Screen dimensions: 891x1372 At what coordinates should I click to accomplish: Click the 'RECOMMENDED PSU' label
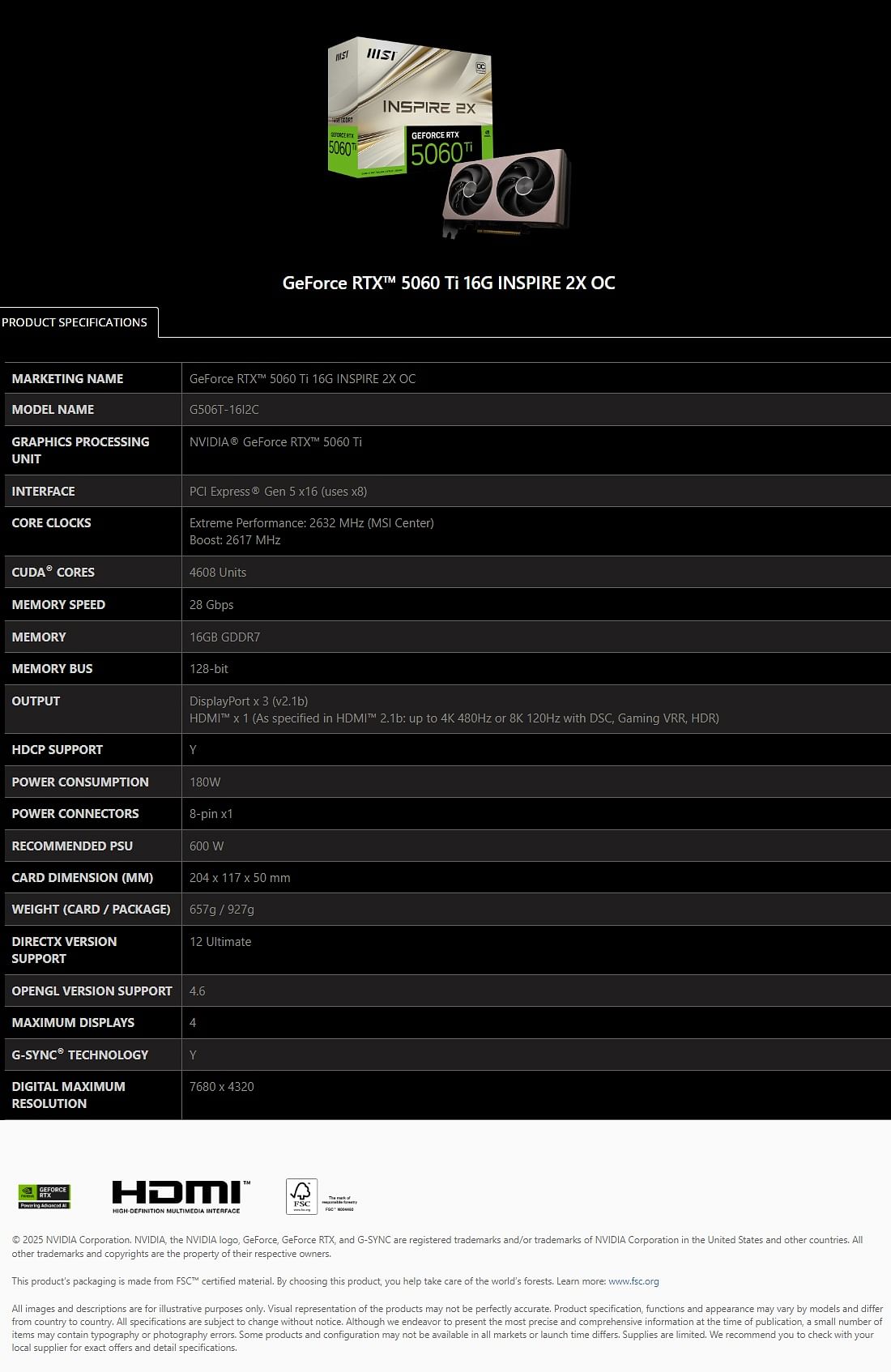[72, 846]
